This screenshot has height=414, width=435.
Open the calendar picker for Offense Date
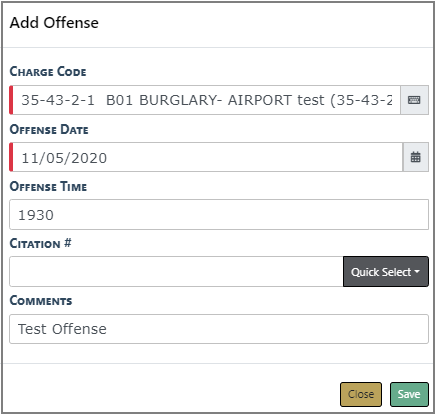[416, 157]
